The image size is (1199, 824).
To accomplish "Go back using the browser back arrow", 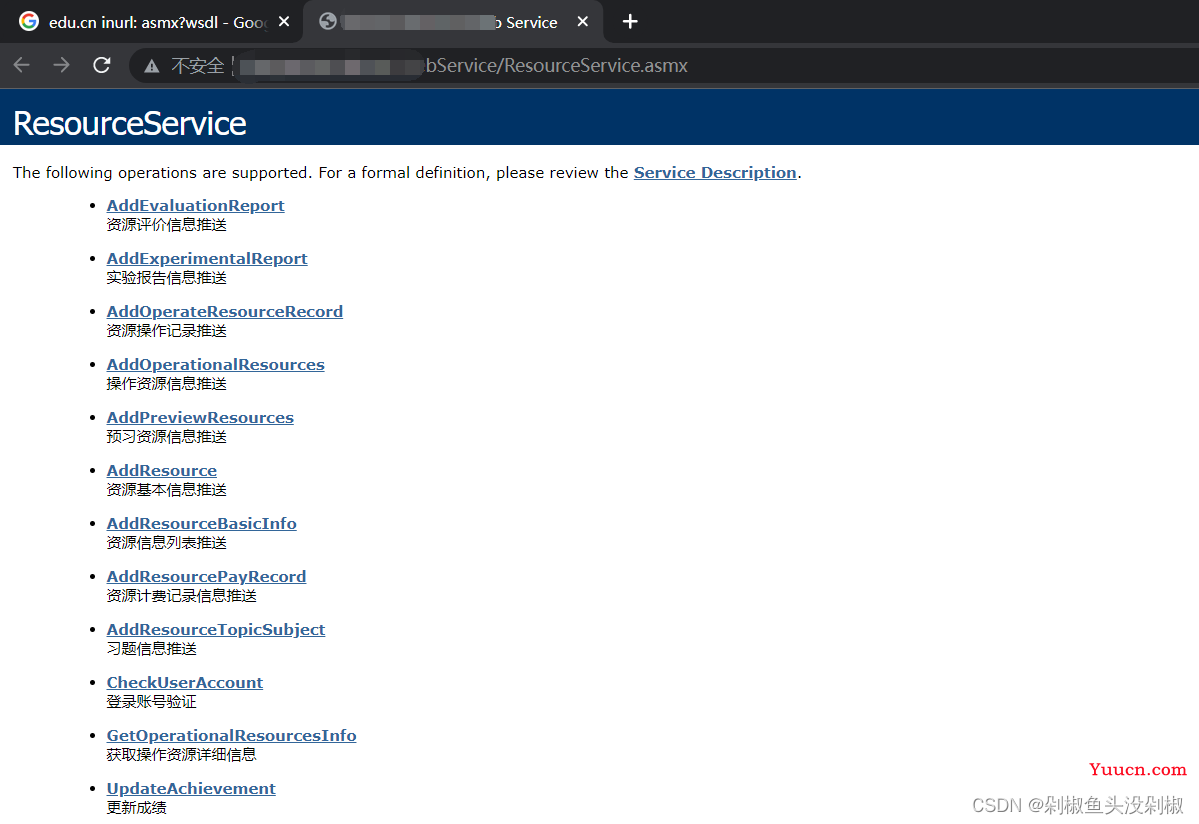I will (x=21, y=66).
